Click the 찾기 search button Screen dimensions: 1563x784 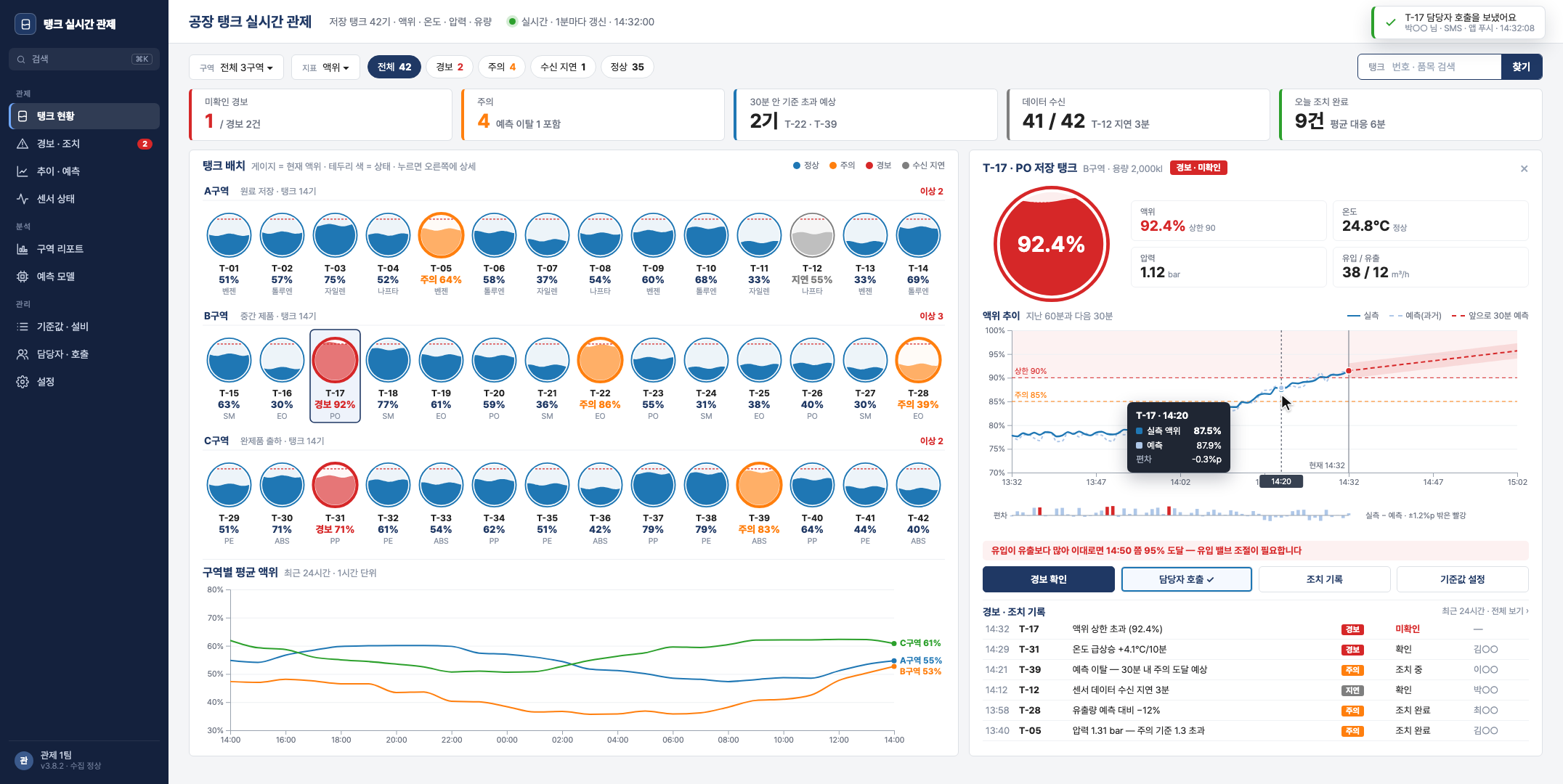pos(1521,67)
